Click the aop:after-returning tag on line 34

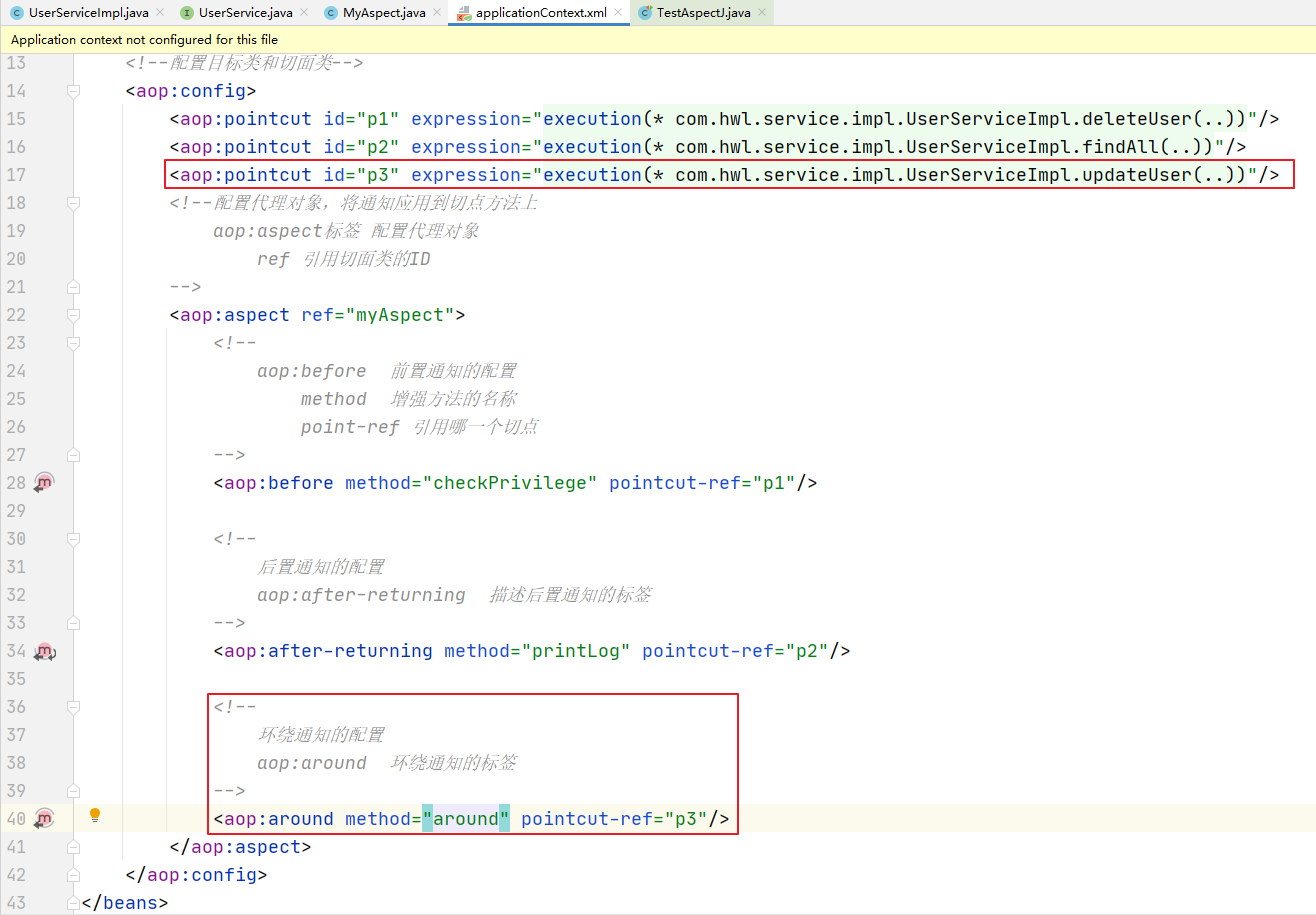pos(328,651)
